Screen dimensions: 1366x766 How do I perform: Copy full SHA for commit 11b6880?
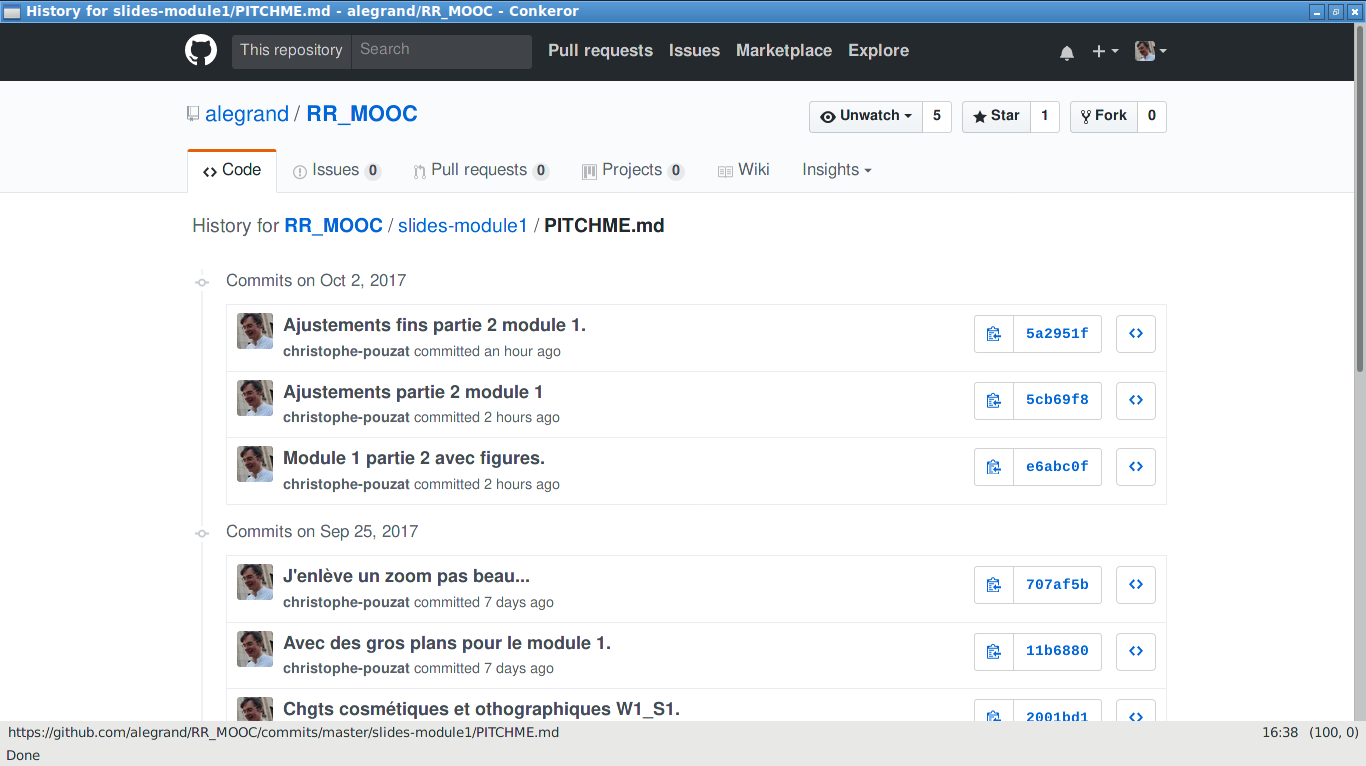(x=993, y=652)
